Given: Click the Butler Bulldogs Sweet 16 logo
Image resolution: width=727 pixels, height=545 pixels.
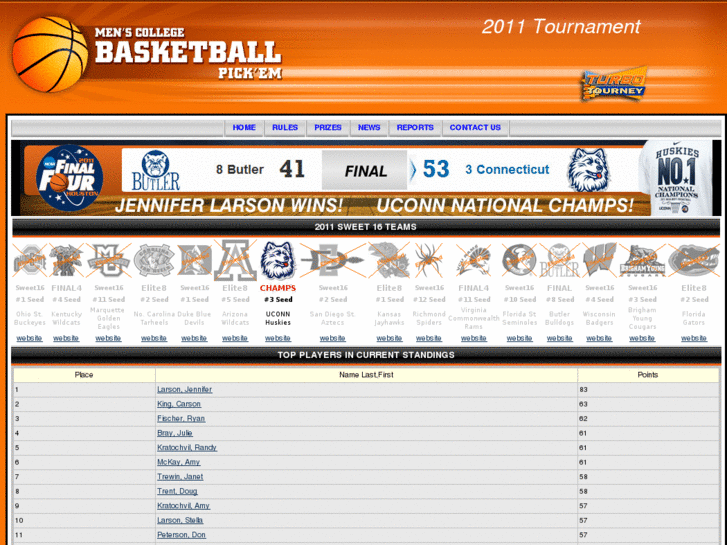Looking at the screenshot, I should click(560, 260).
